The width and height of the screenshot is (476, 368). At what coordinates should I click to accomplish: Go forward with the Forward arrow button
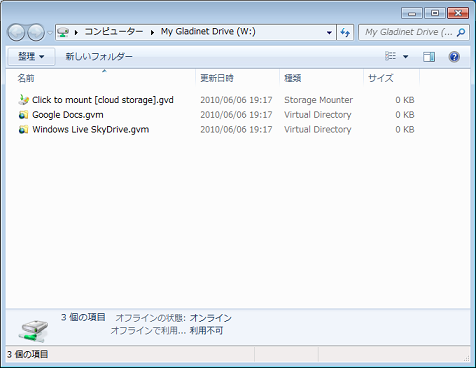tap(36, 32)
